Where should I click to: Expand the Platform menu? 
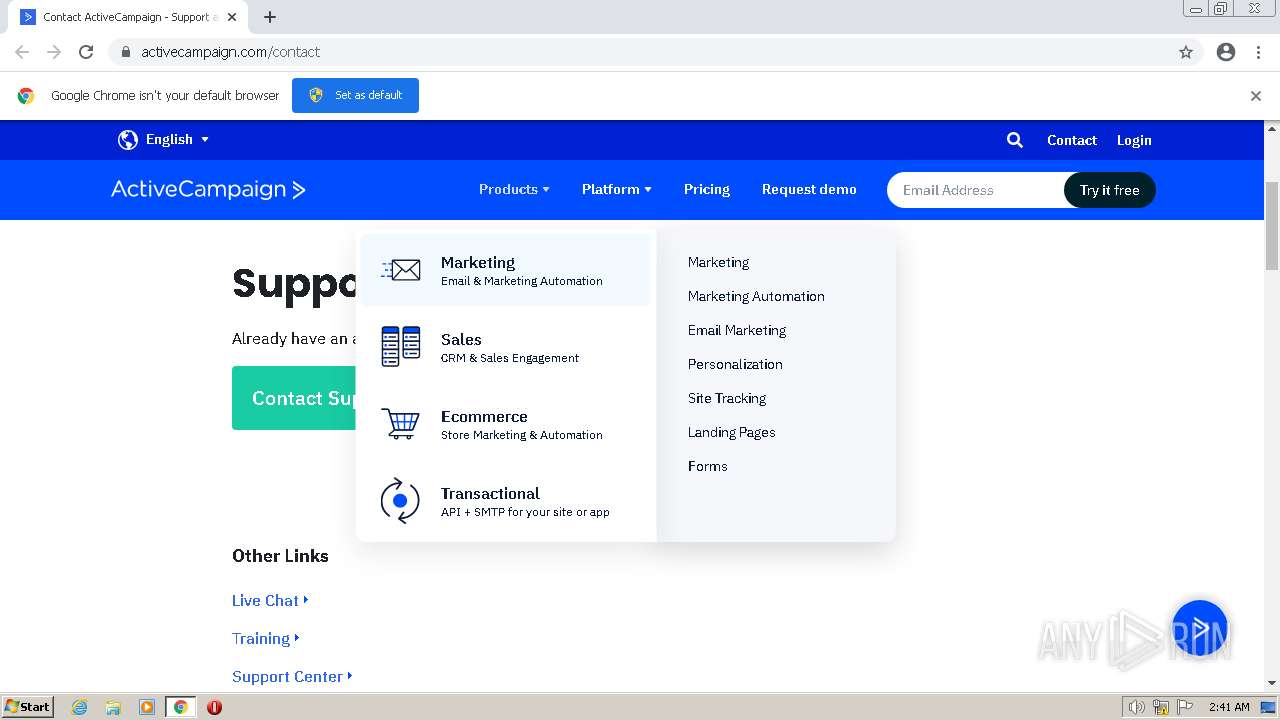(617, 189)
